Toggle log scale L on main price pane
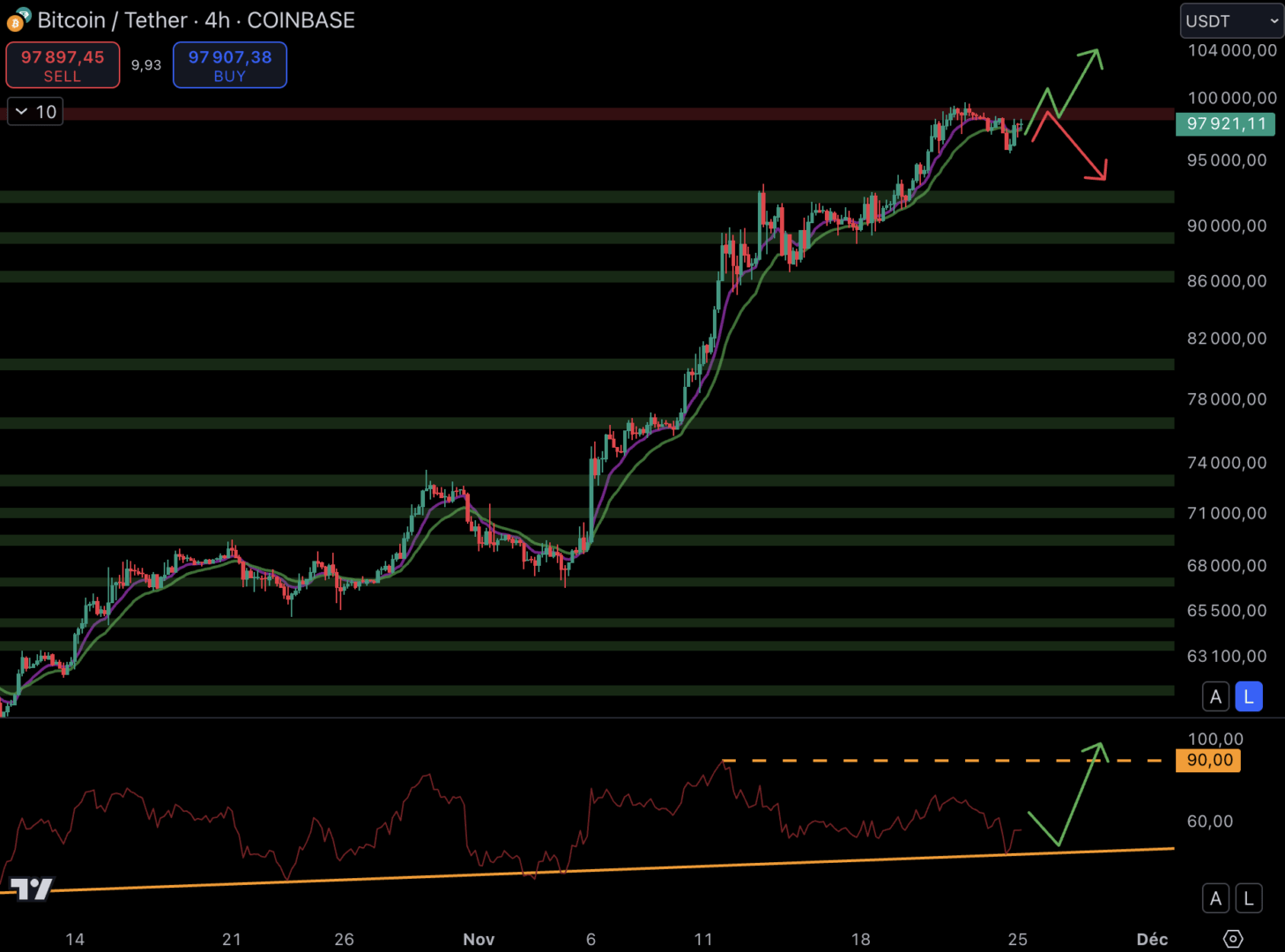The height and width of the screenshot is (952, 1285). pyautogui.click(x=1248, y=696)
